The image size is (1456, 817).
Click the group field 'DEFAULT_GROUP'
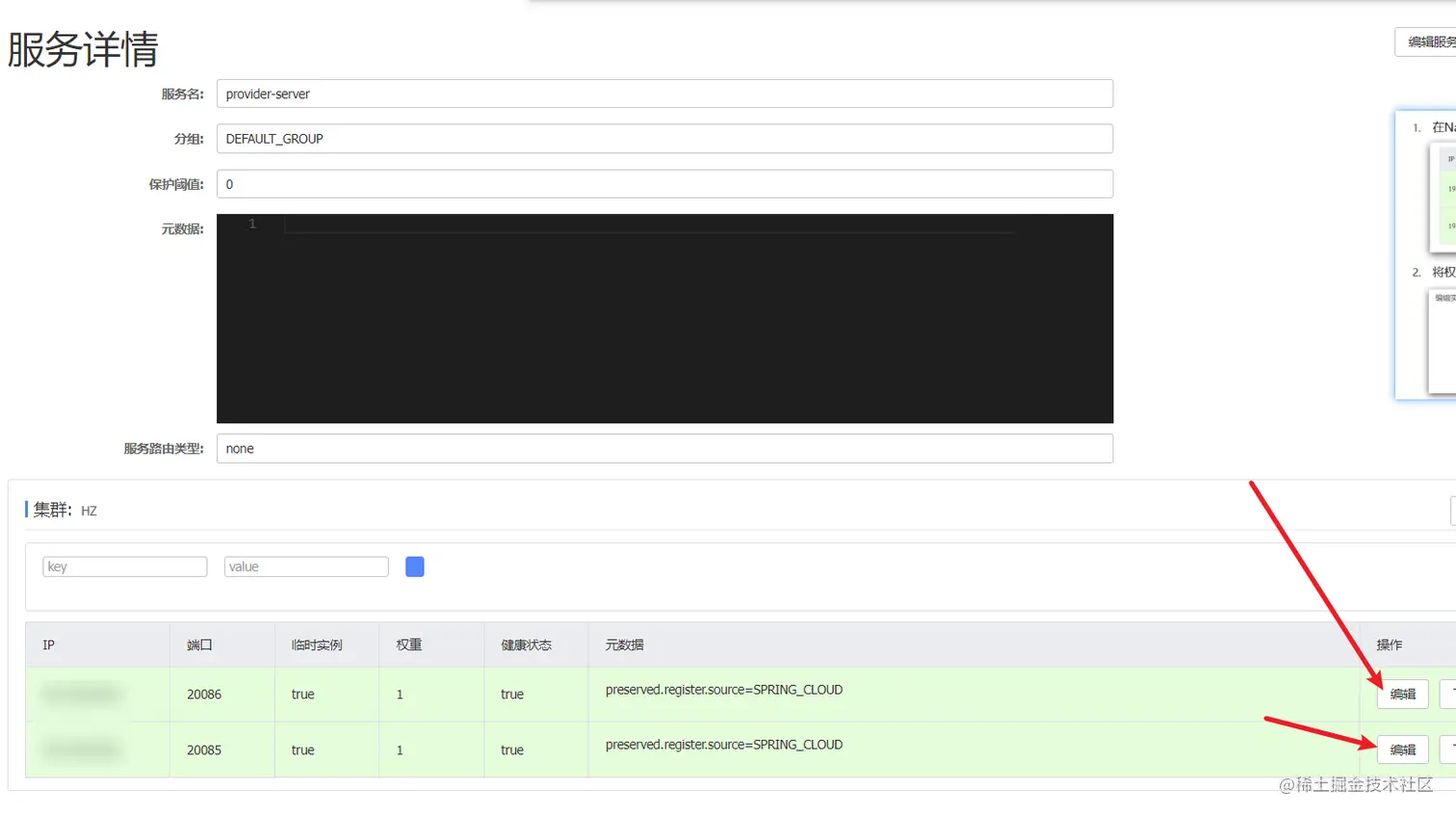pyautogui.click(x=664, y=139)
